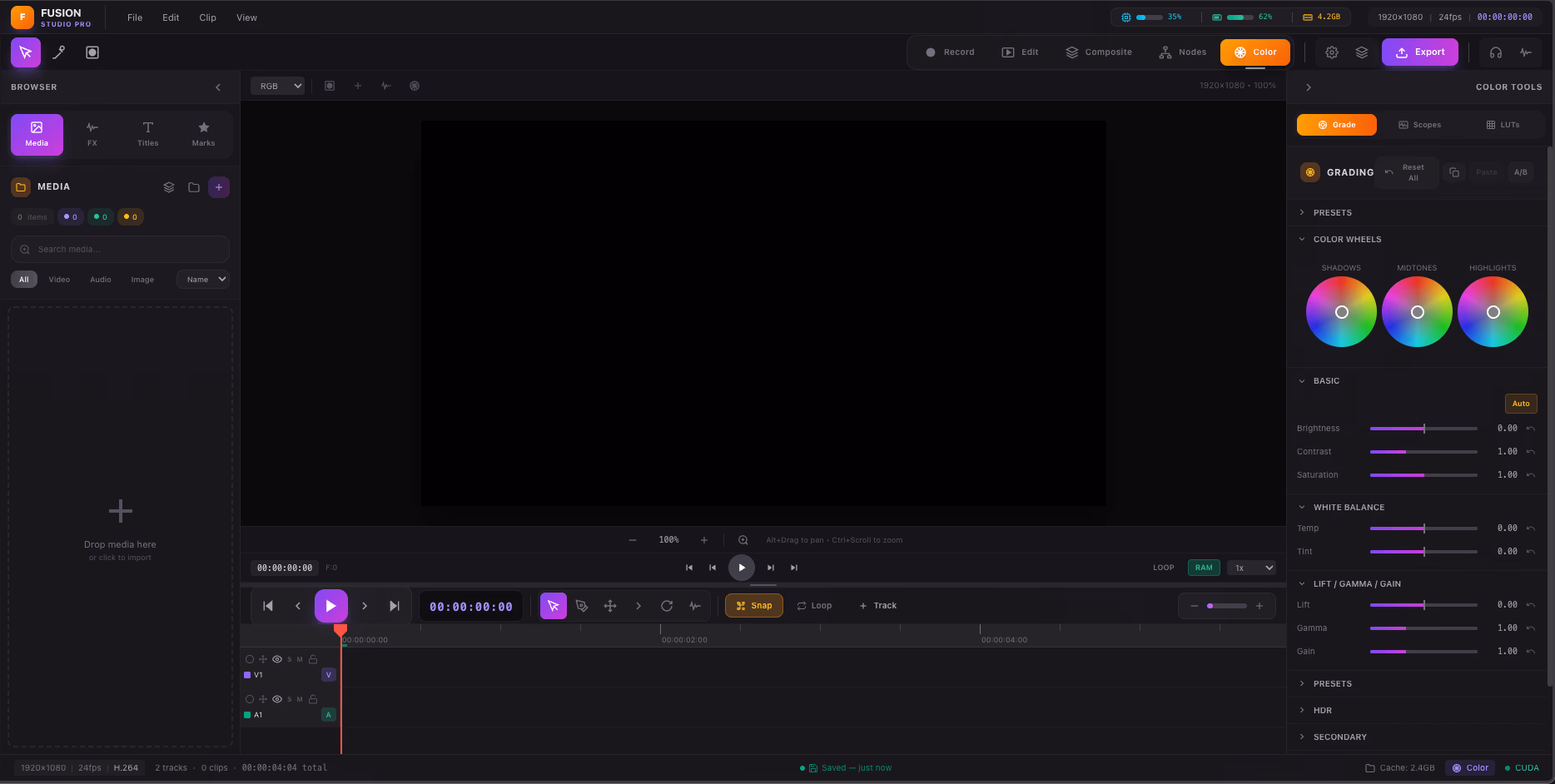Viewport: 1555px width, 784px height.
Task: Toggle Loop in the timeline toolbar
Action: 814,606
